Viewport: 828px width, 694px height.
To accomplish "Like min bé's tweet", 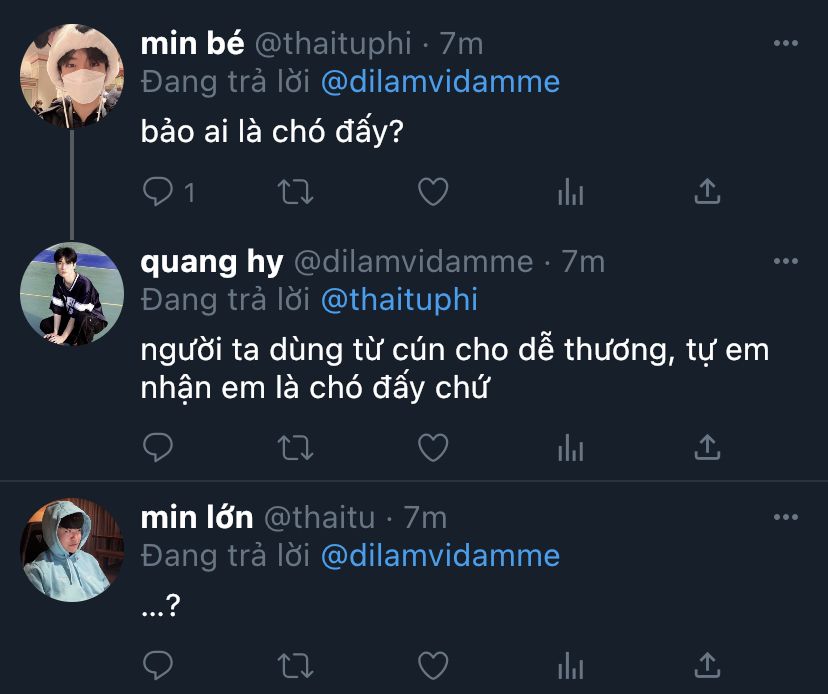I will click(432, 191).
